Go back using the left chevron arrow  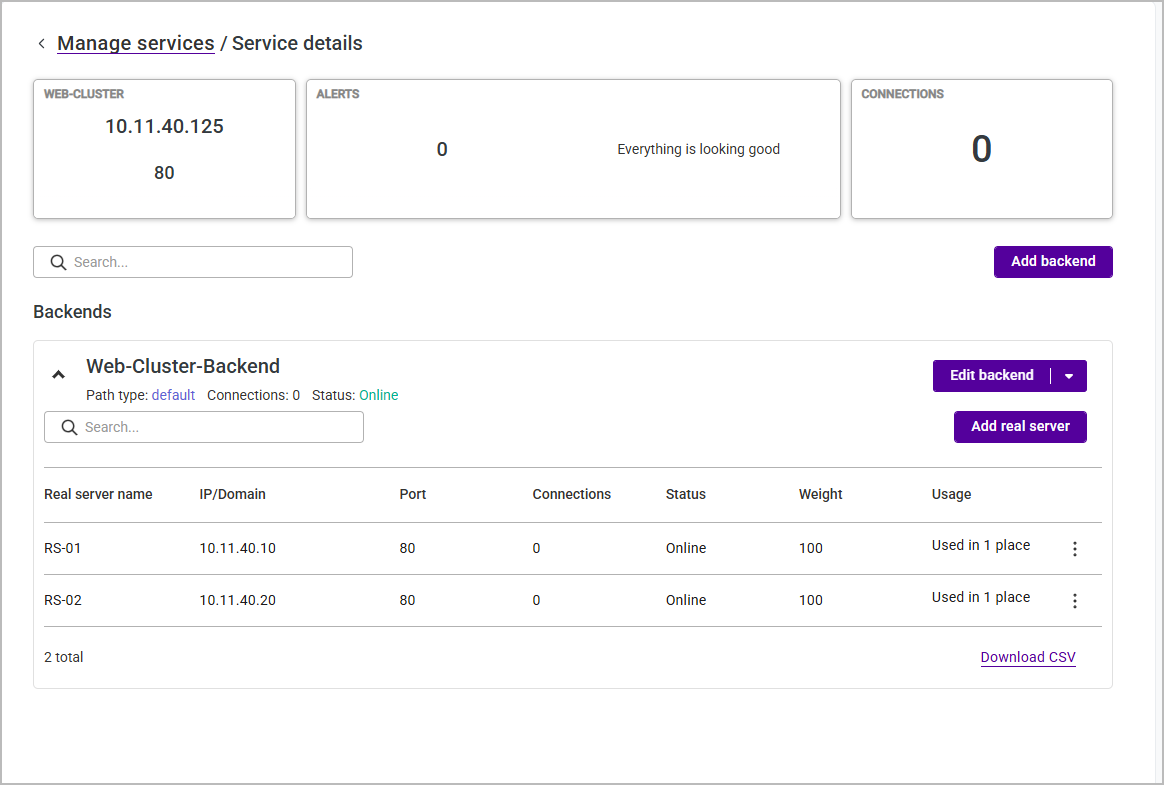[x=42, y=44]
